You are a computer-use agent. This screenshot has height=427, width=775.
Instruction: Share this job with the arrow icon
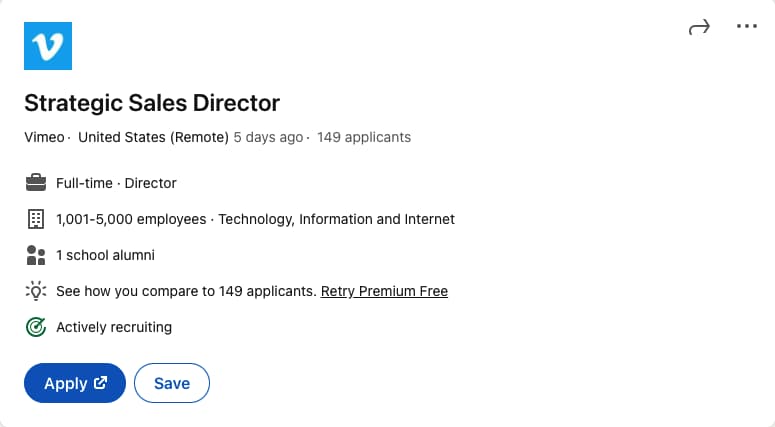pos(699,27)
